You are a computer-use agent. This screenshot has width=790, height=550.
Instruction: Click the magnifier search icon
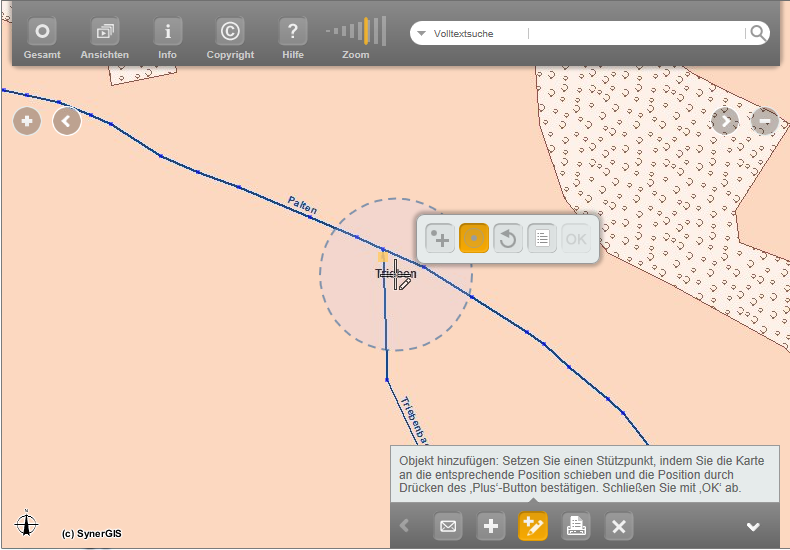click(x=759, y=34)
